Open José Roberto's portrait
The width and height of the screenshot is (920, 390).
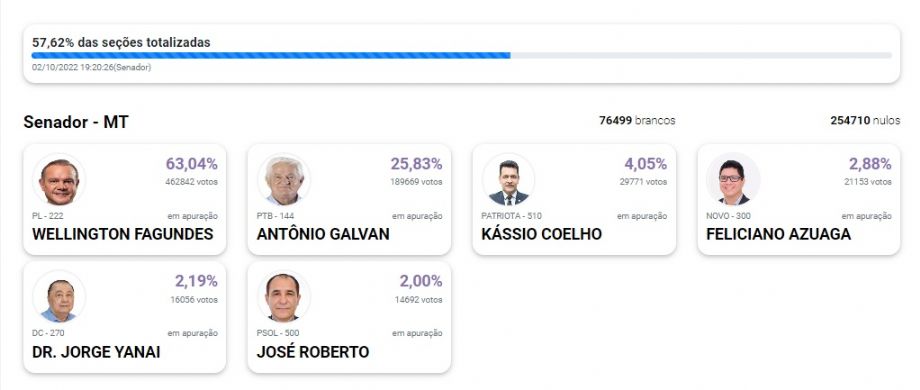click(284, 297)
